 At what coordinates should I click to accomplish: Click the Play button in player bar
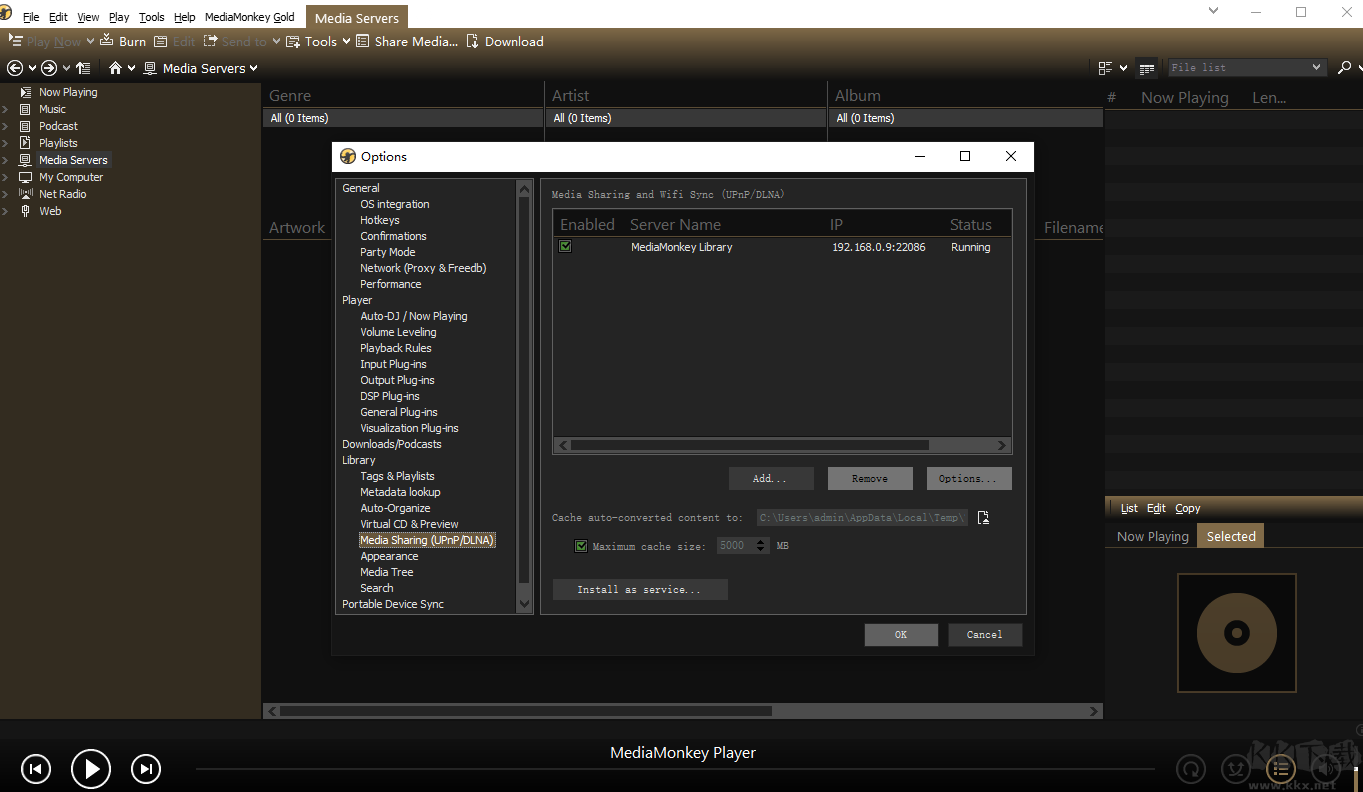tap(91, 768)
